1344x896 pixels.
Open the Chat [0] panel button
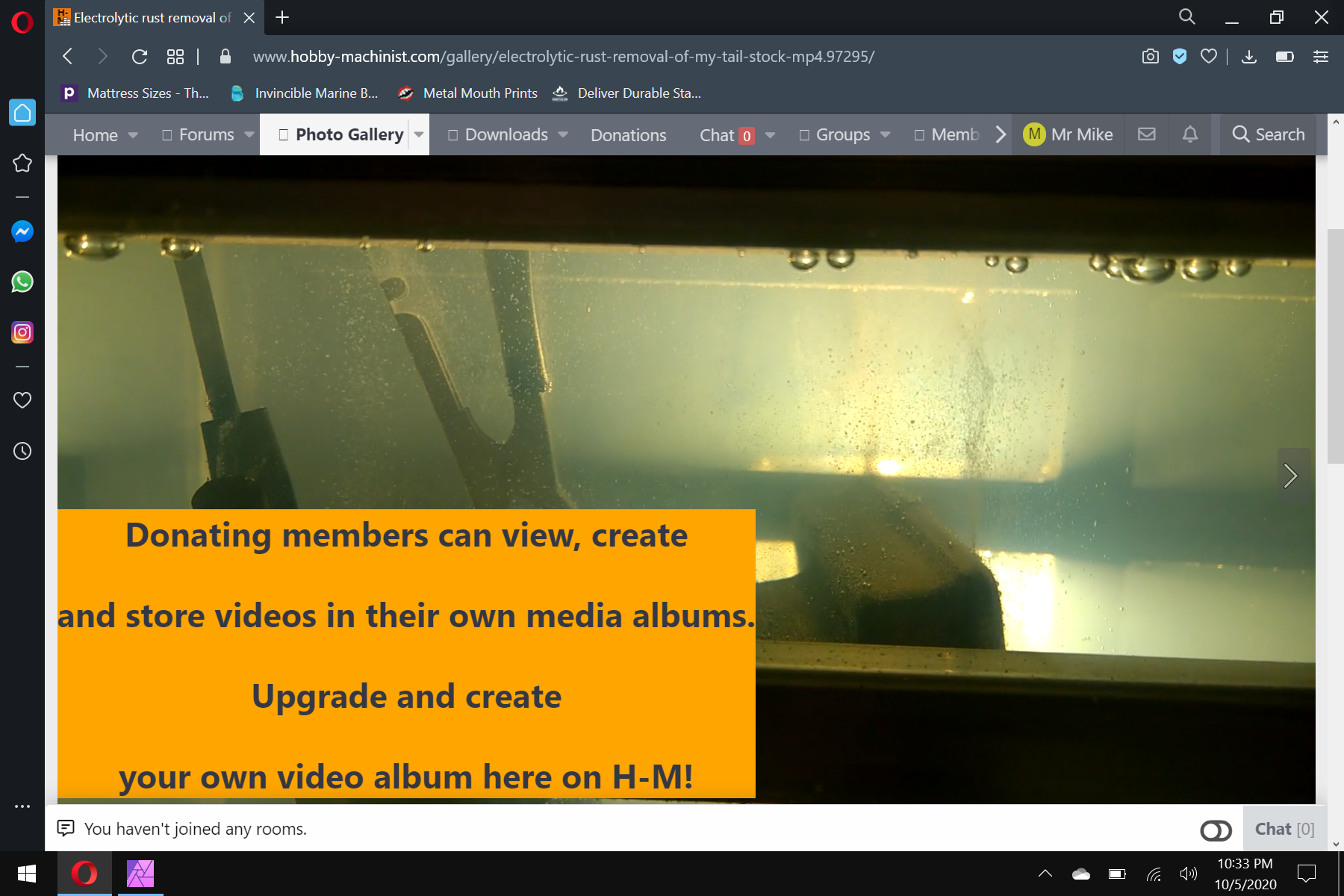[1284, 829]
